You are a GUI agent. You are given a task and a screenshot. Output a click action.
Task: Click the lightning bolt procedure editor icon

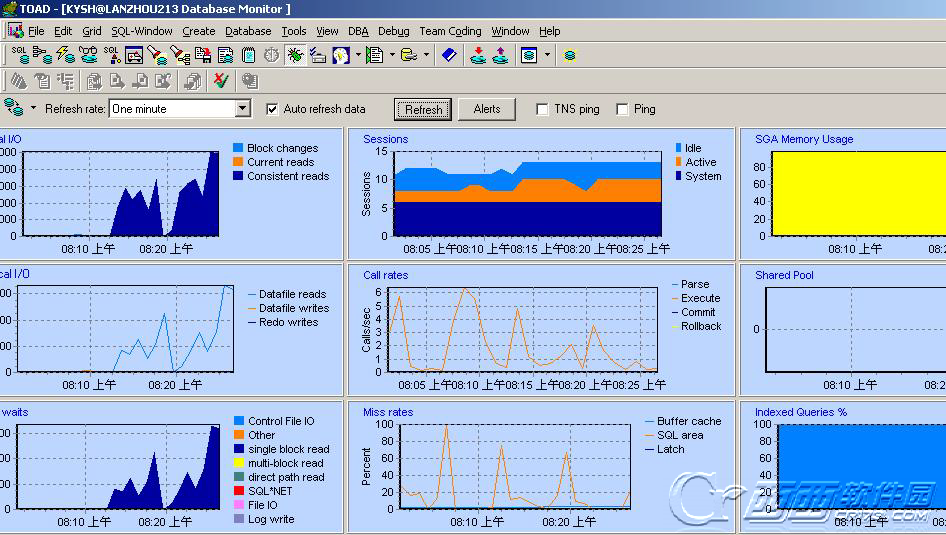click(x=65, y=55)
